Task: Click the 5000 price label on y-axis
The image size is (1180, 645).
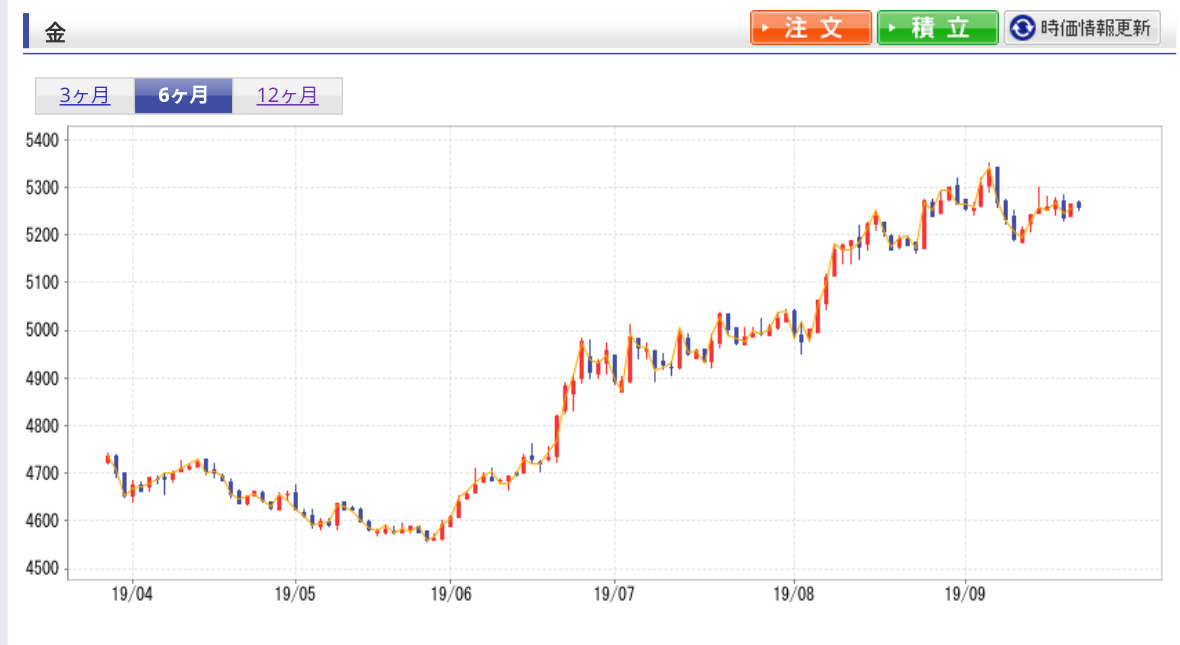Action: (43, 331)
